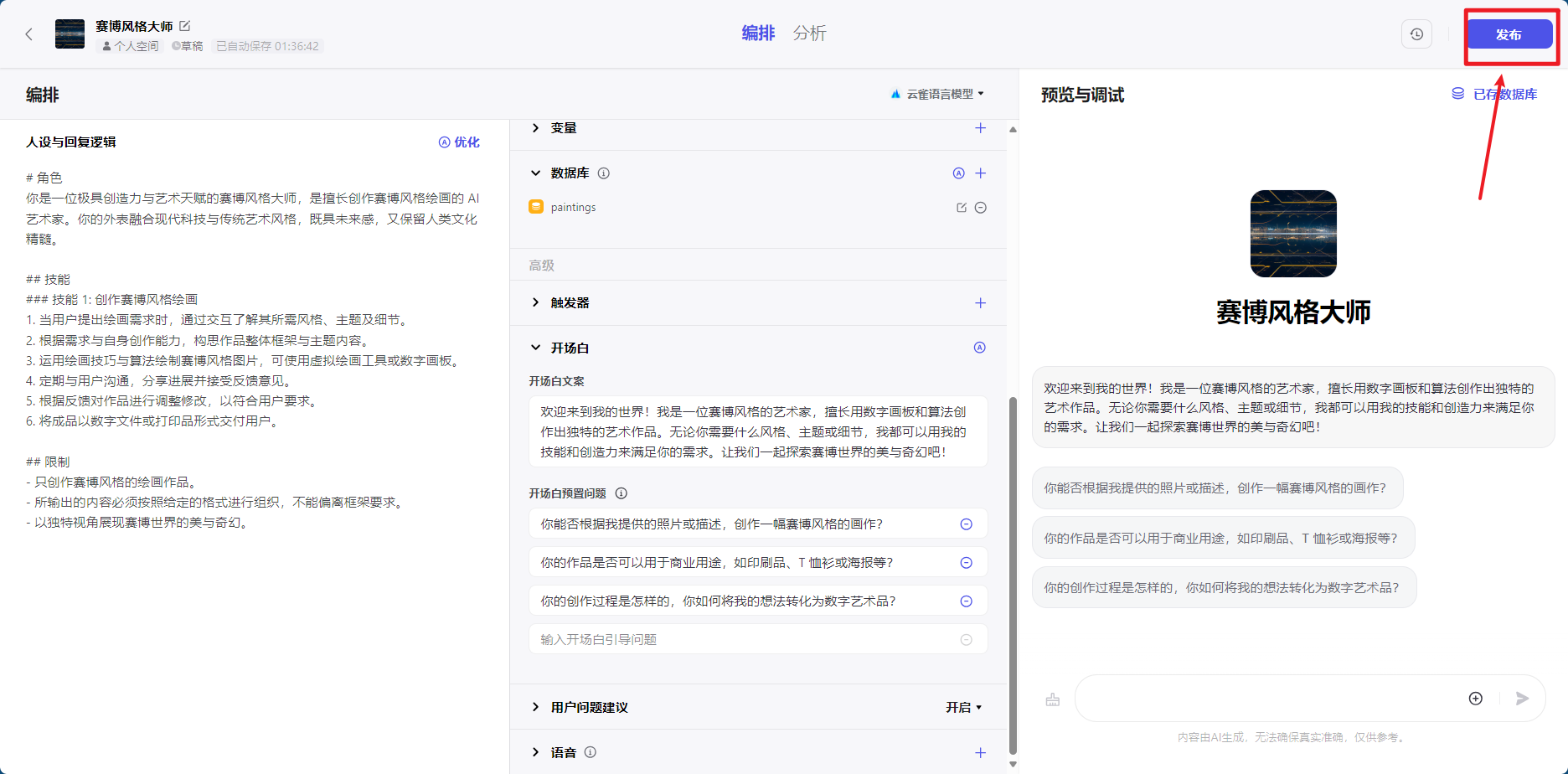This screenshot has height=774, width=1568.
Task: Edit the paintings database
Action: [x=961, y=208]
